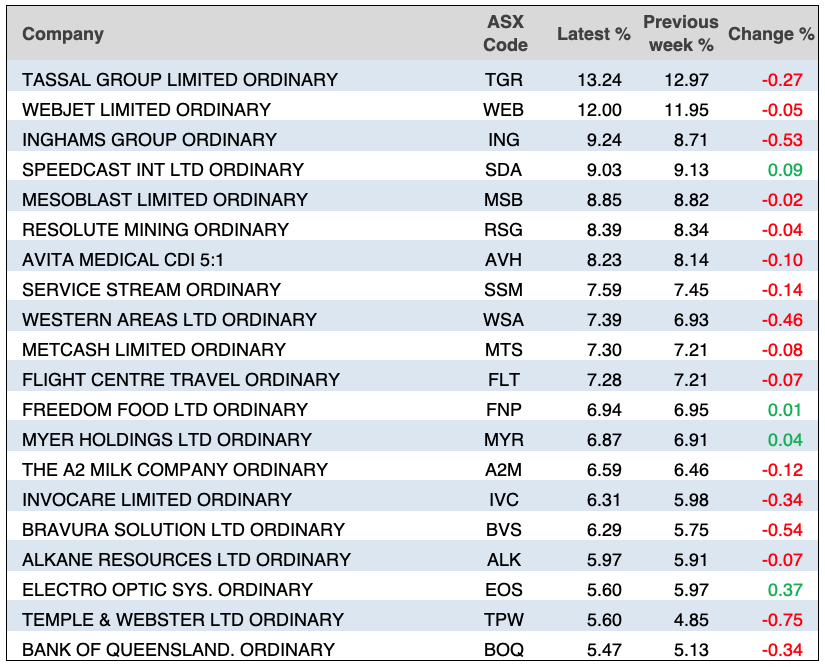The image size is (825, 667).
Task: Select the WEB ticker code
Action: click(x=504, y=110)
